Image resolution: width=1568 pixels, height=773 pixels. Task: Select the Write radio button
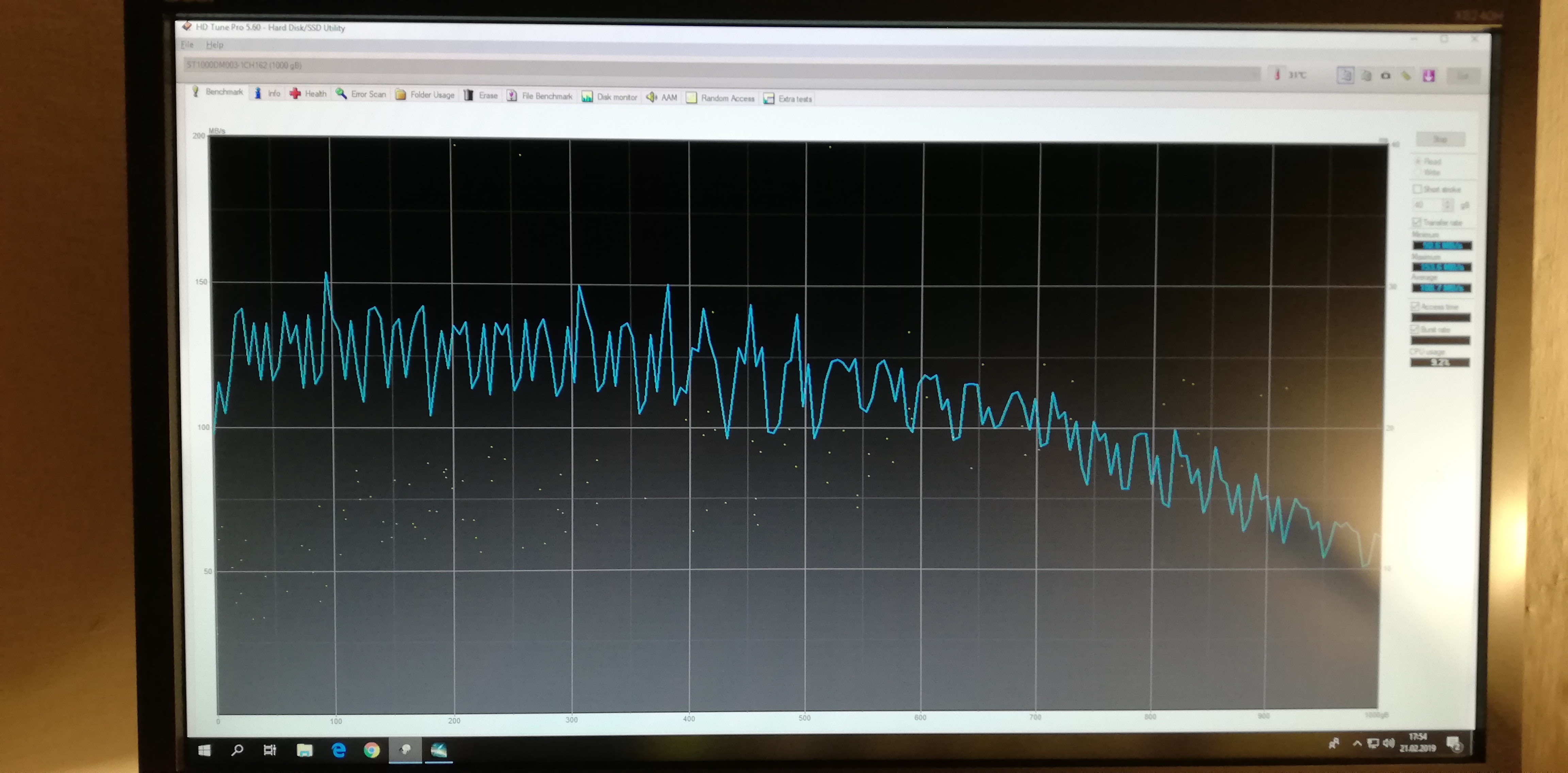pos(1418,173)
